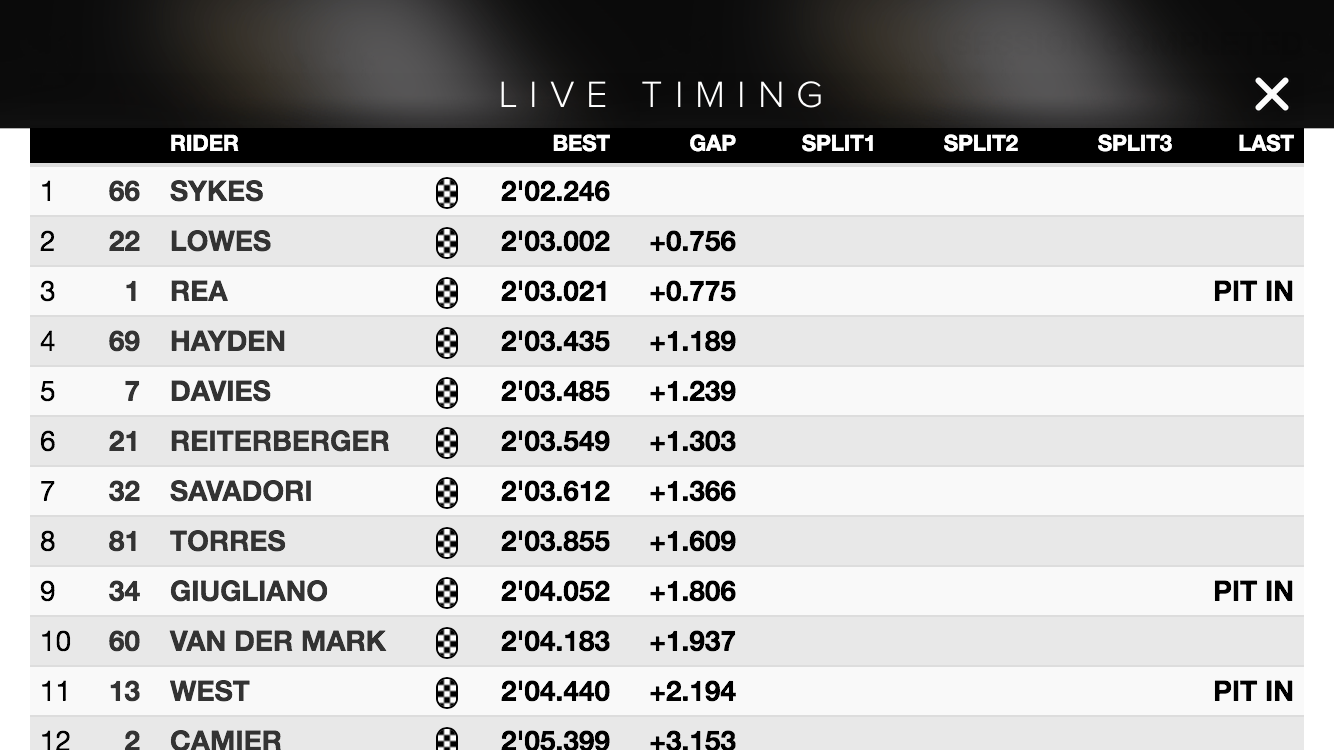The height and width of the screenshot is (750, 1334).
Task: Select rider name CAMIER in row 12
Action: [x=225, y=739]
